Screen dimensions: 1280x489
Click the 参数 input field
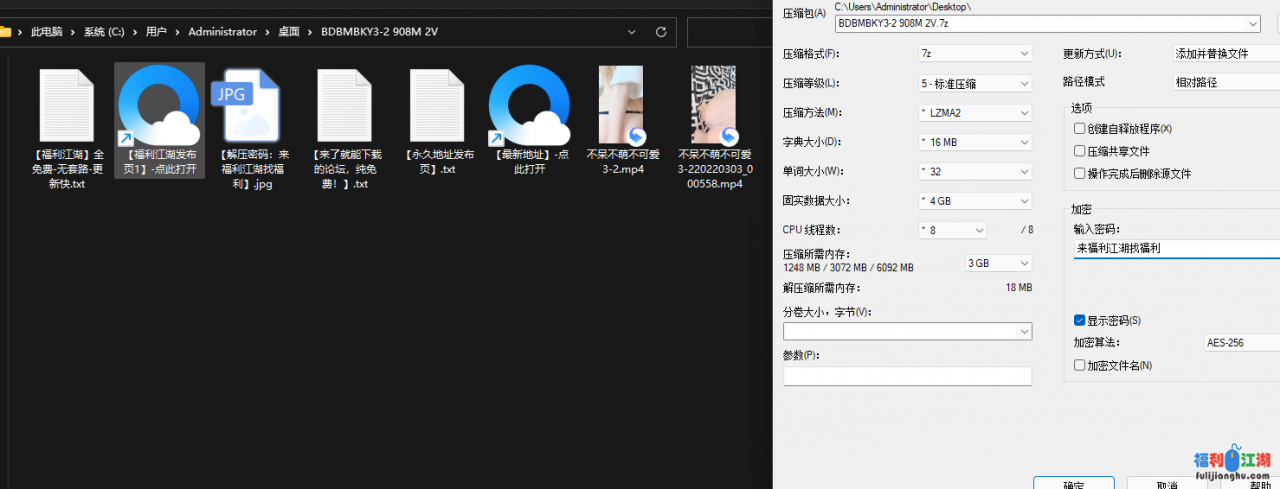(907, 376)
